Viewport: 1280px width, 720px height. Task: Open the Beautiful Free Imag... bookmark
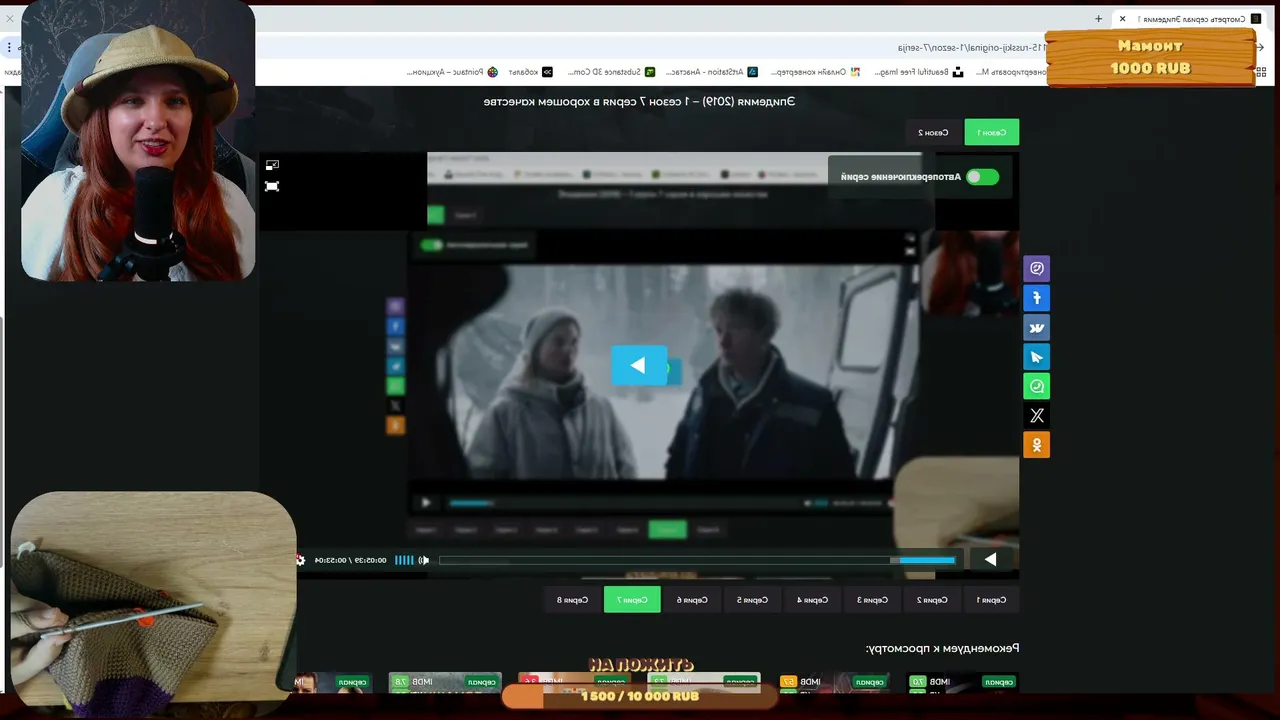point(918,72)
